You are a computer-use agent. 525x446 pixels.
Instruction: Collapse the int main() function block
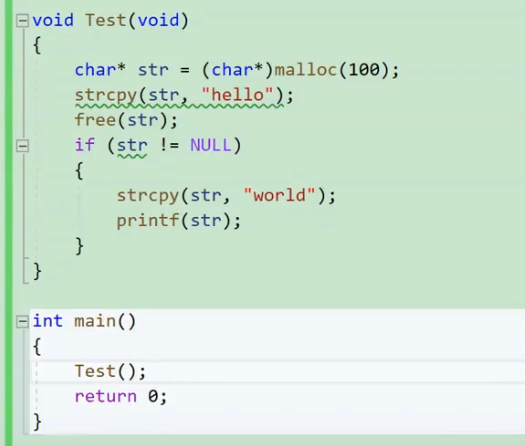pos(22,321)
